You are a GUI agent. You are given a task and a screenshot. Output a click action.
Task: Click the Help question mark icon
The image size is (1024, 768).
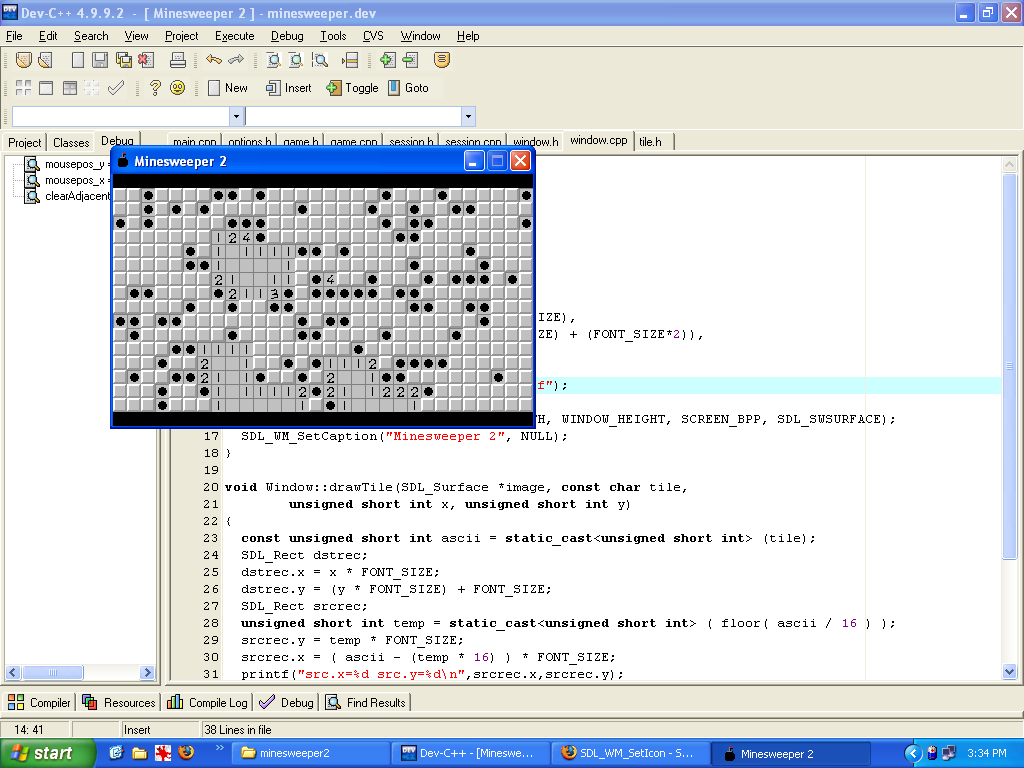[x=155, y=88]
